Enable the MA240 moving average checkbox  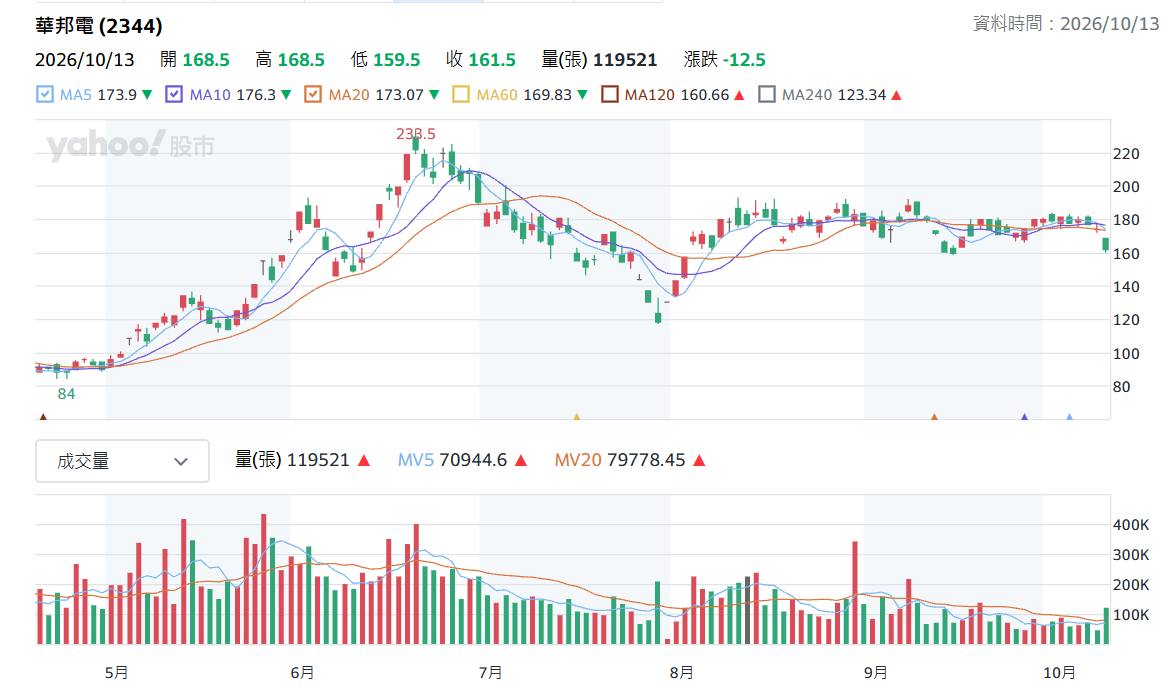pos(767,95)
